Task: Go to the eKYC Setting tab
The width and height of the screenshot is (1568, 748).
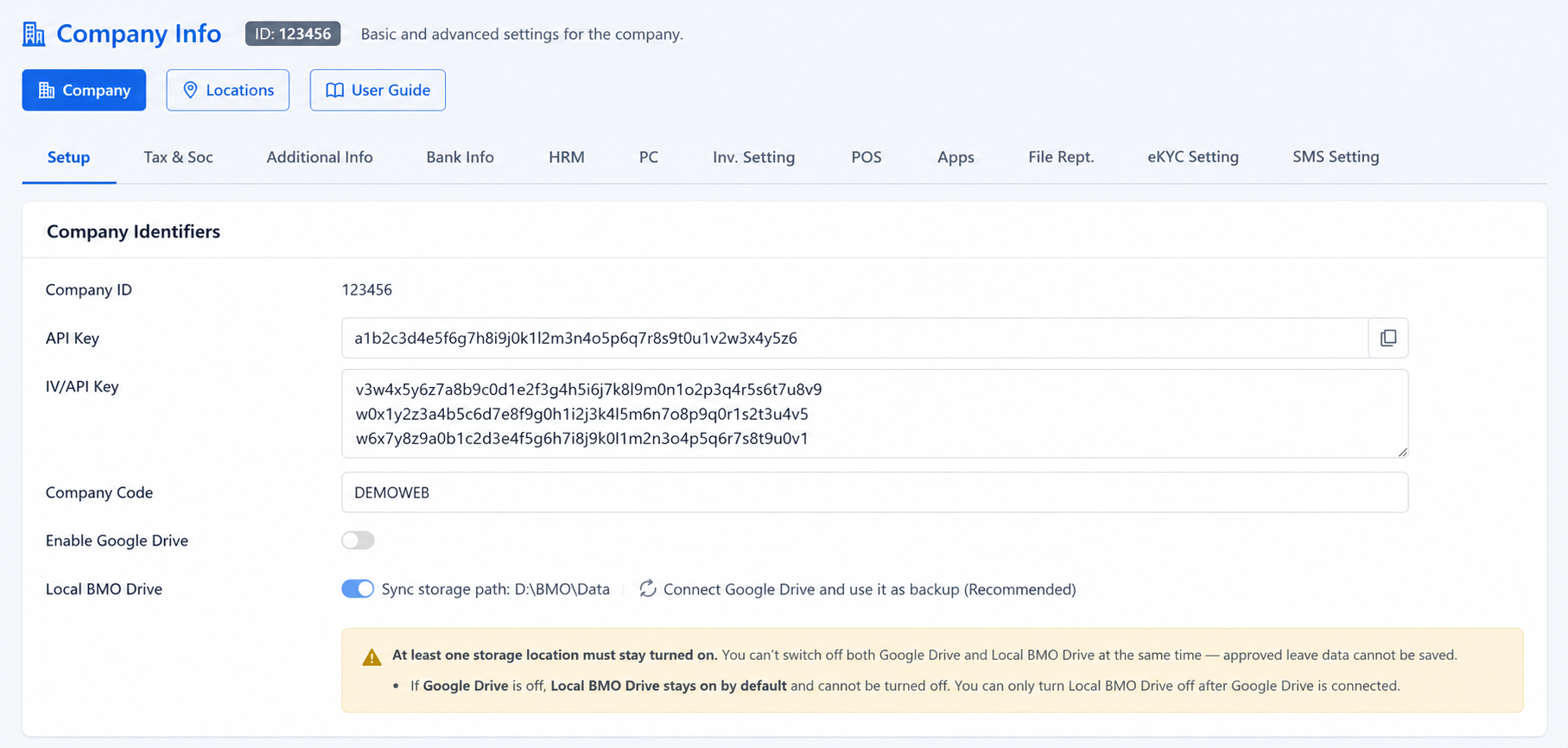Action: [x=1193, y=157]
